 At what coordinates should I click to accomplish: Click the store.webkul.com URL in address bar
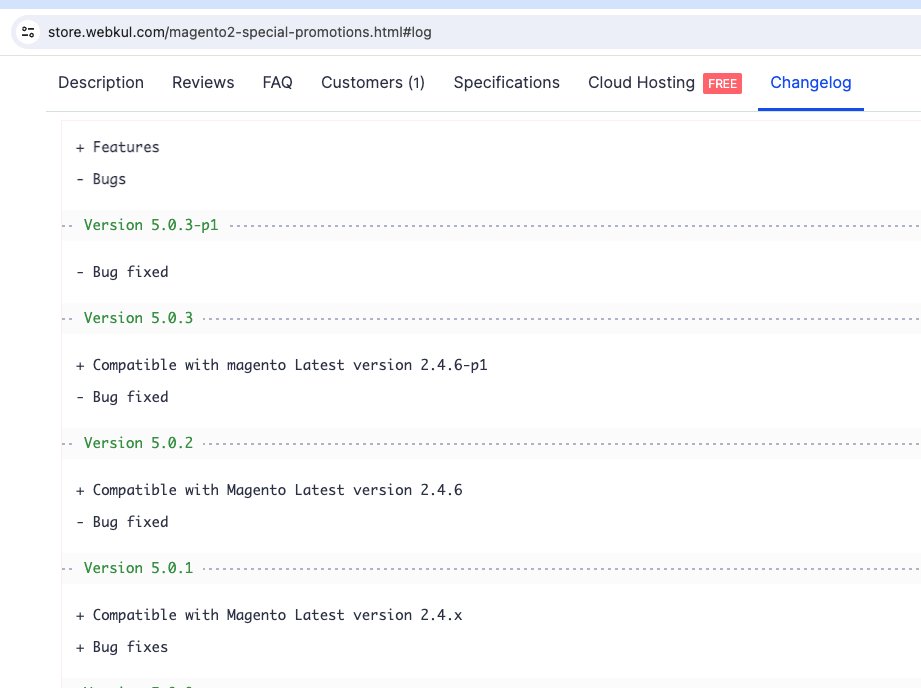pos(240,32)
